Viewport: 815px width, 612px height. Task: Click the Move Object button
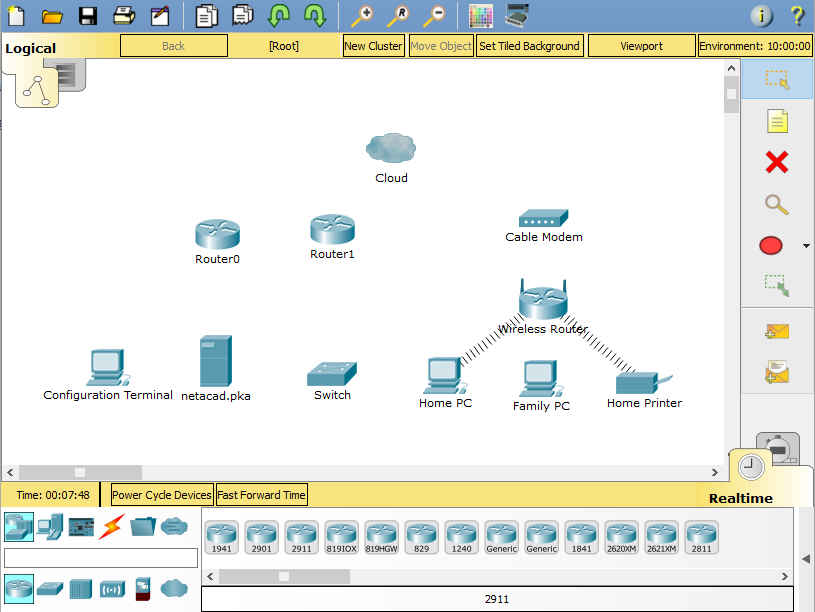[441, 46]
